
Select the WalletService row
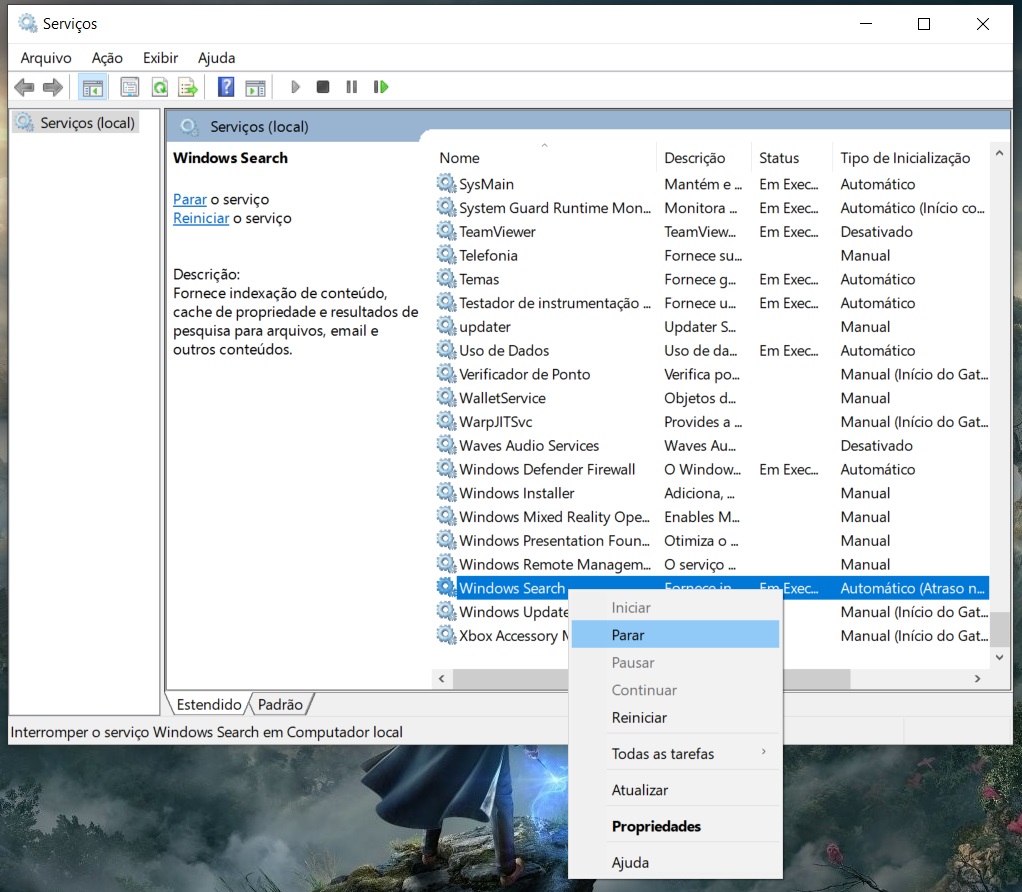(712, 398)
